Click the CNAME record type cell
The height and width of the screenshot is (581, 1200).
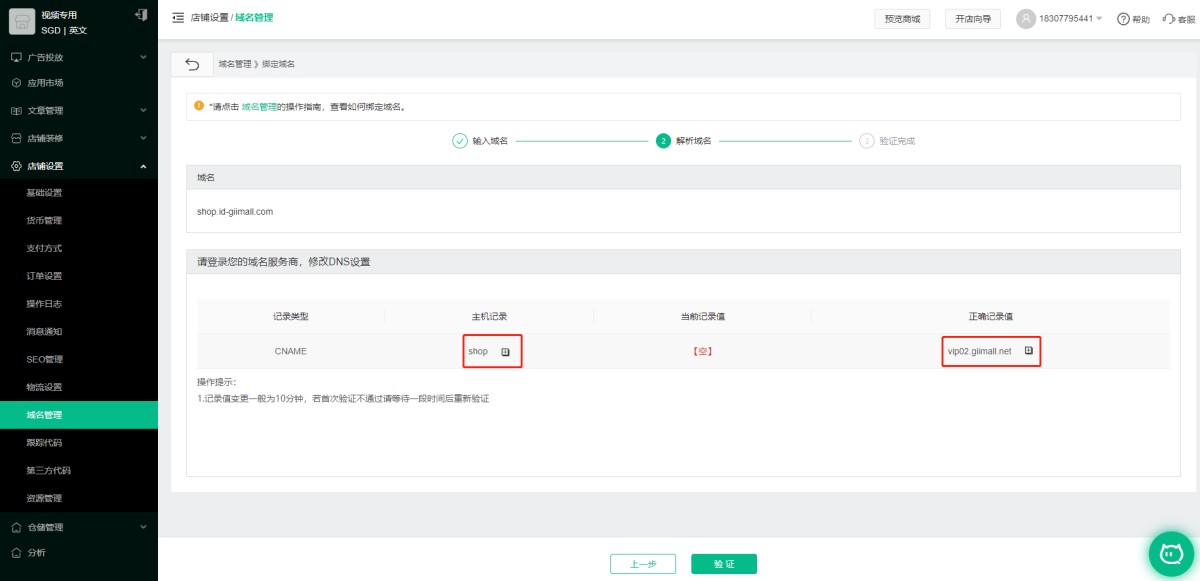point(290,352)
